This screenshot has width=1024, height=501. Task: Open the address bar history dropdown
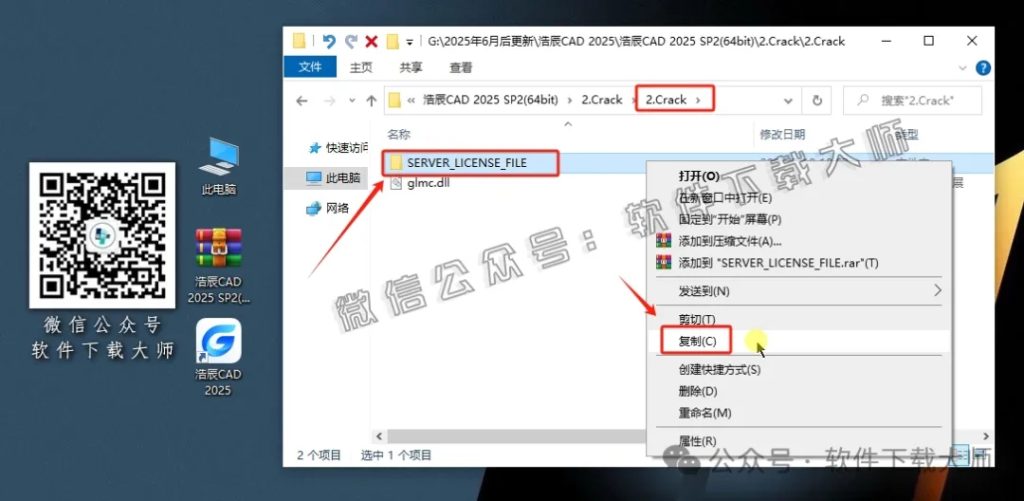click(788, 101)
